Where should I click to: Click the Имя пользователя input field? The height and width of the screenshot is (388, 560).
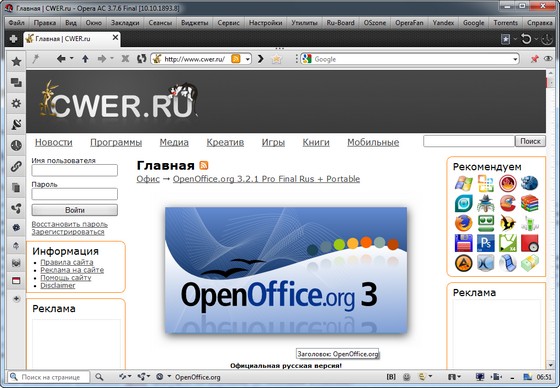(75, 170)
